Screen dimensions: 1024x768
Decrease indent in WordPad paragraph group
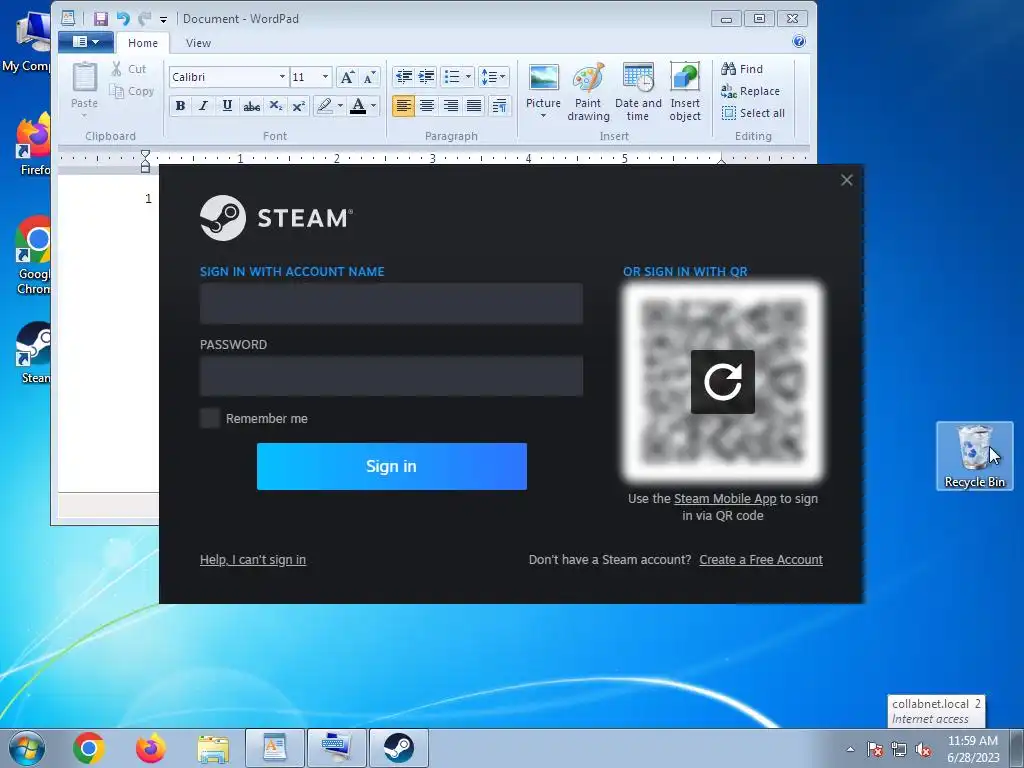pos(404,77)
